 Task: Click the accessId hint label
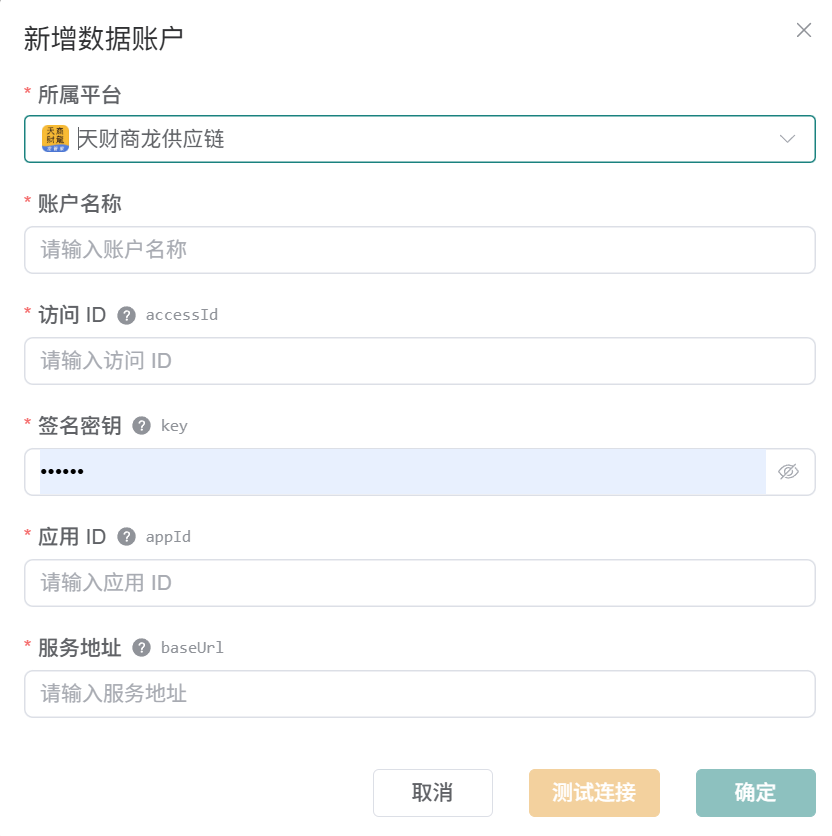point(182,315)
